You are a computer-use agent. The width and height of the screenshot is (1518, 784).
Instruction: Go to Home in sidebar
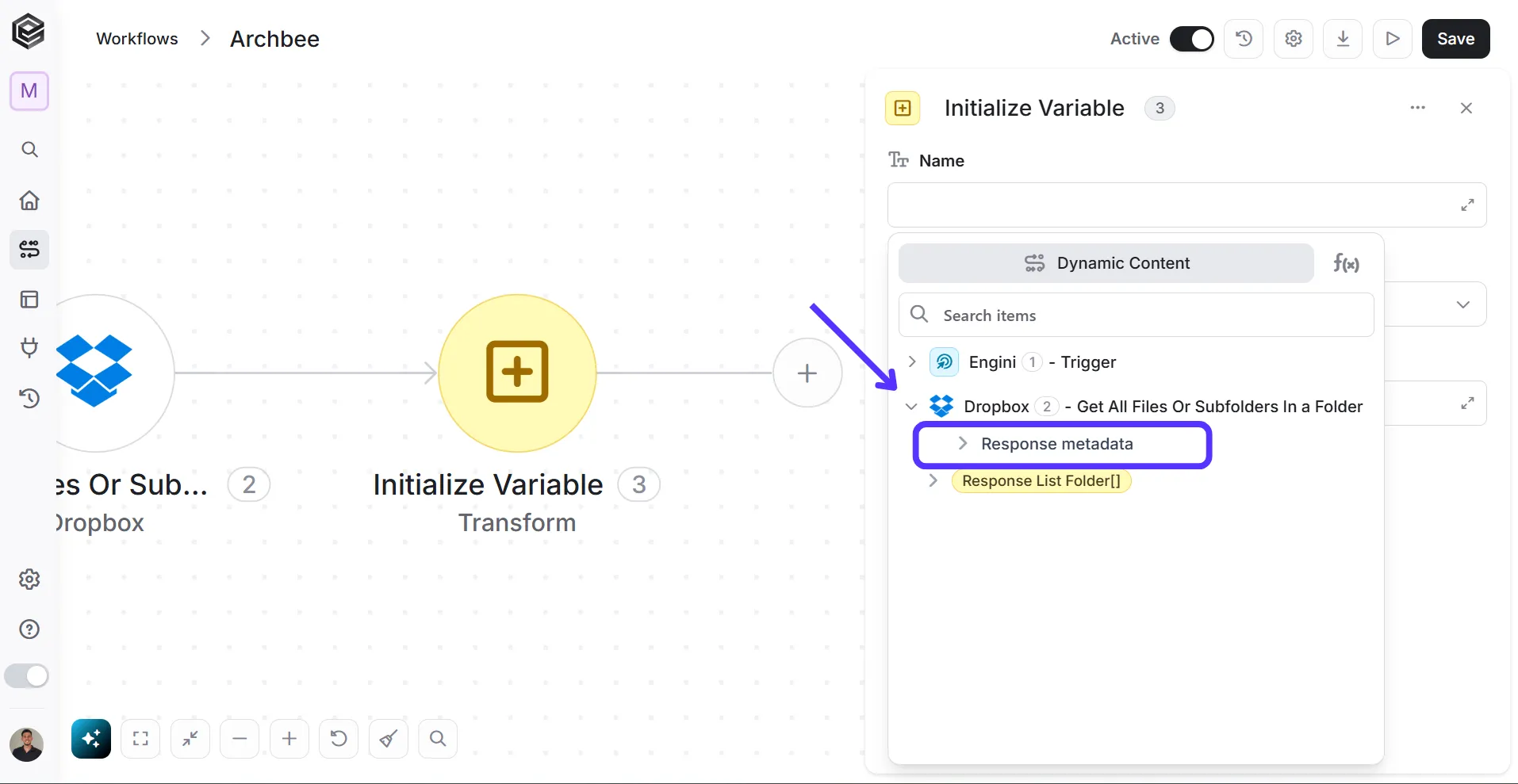point(29,200)
